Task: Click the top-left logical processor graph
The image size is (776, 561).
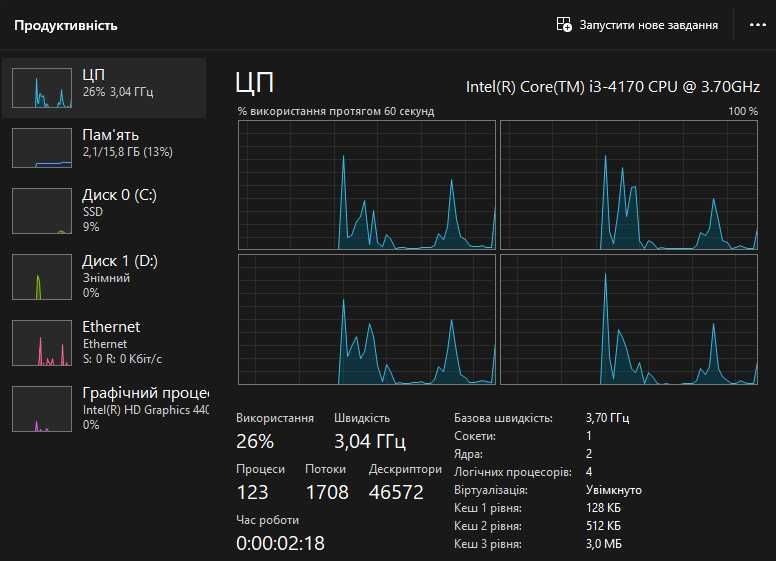Action: tap(367, 185)
